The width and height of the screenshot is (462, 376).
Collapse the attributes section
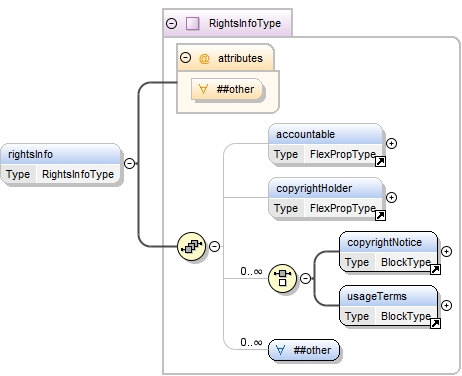[x=185, y=58]
